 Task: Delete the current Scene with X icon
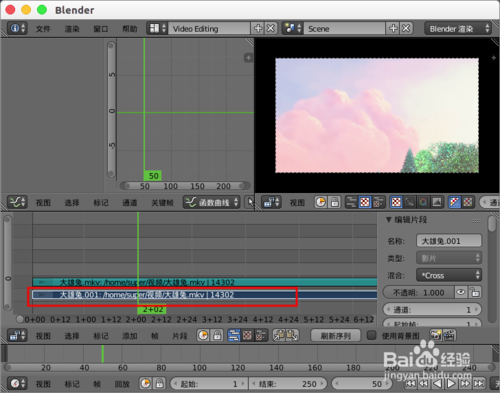coord(406,28)
